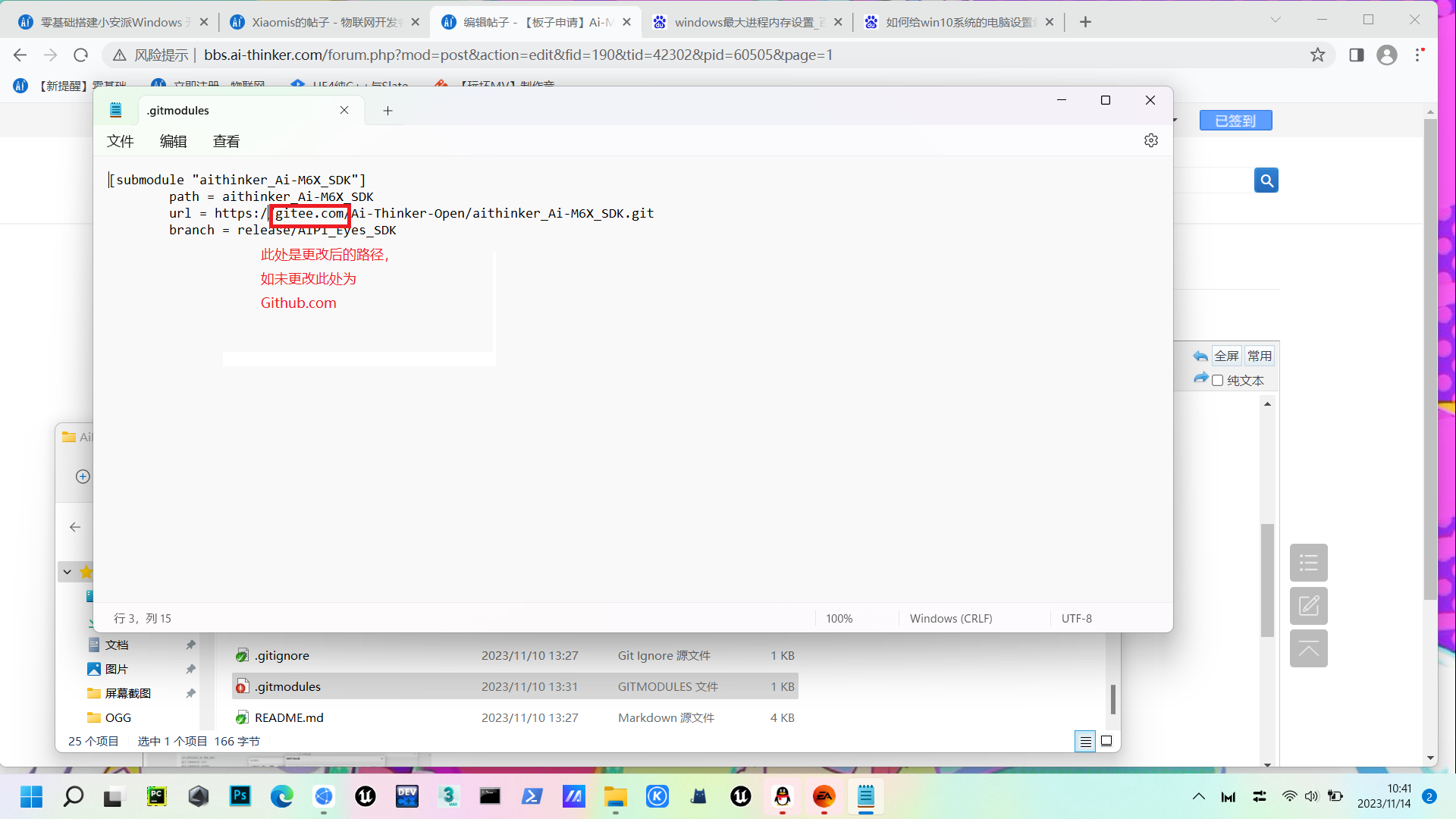Open a new browser tab
Screen dimensions: 1456x819
point(1085,22)
